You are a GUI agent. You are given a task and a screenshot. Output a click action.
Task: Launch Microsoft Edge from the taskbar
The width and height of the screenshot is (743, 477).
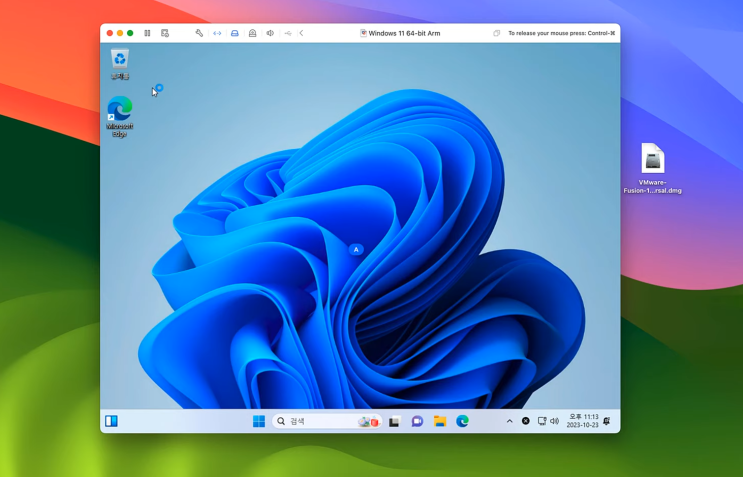[462, 421]
